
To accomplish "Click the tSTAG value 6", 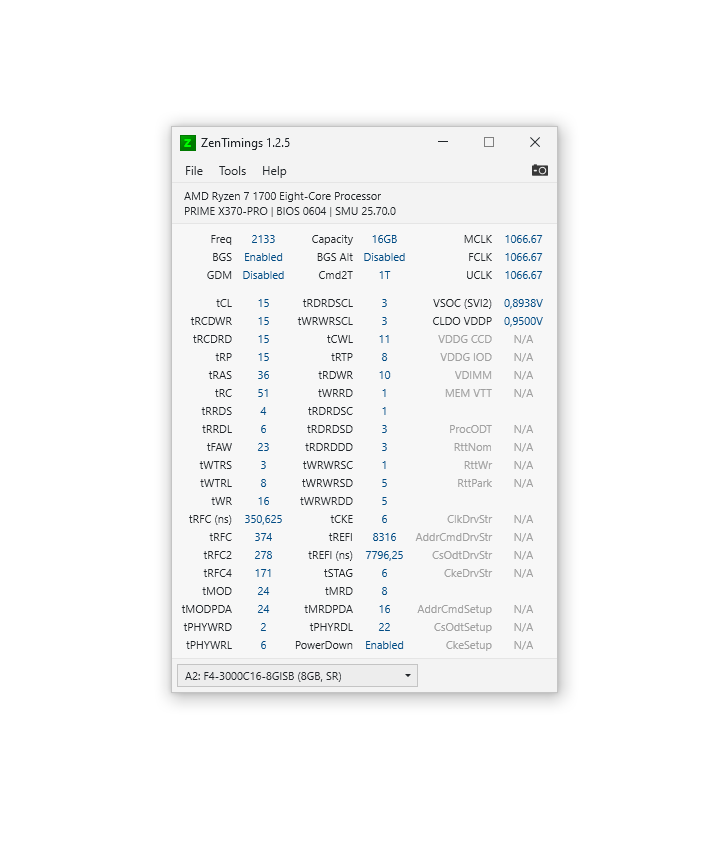I will (x=384, y=573).
